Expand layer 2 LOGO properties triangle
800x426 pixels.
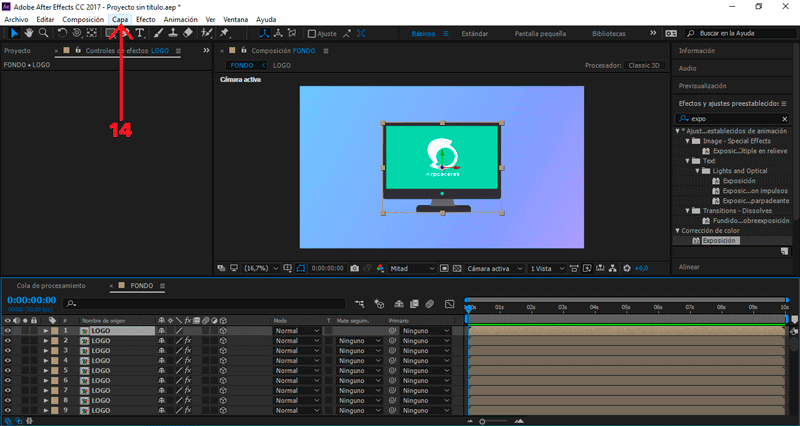[45, 341]
